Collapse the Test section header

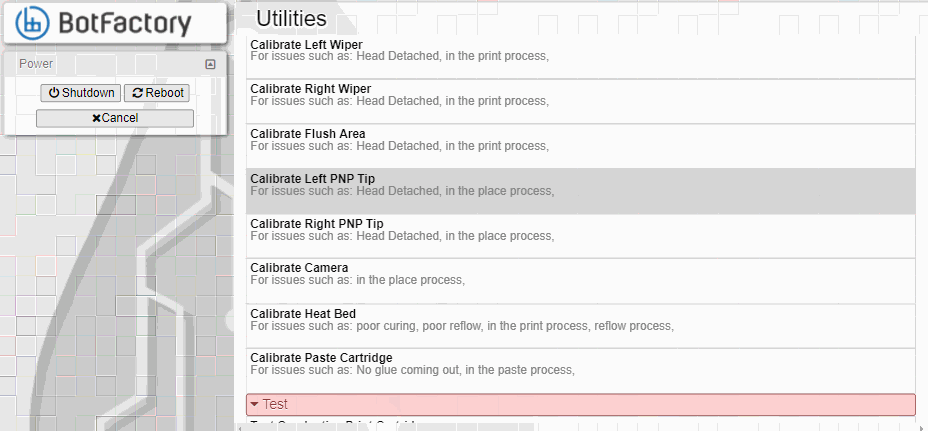[x=580, y=404]
